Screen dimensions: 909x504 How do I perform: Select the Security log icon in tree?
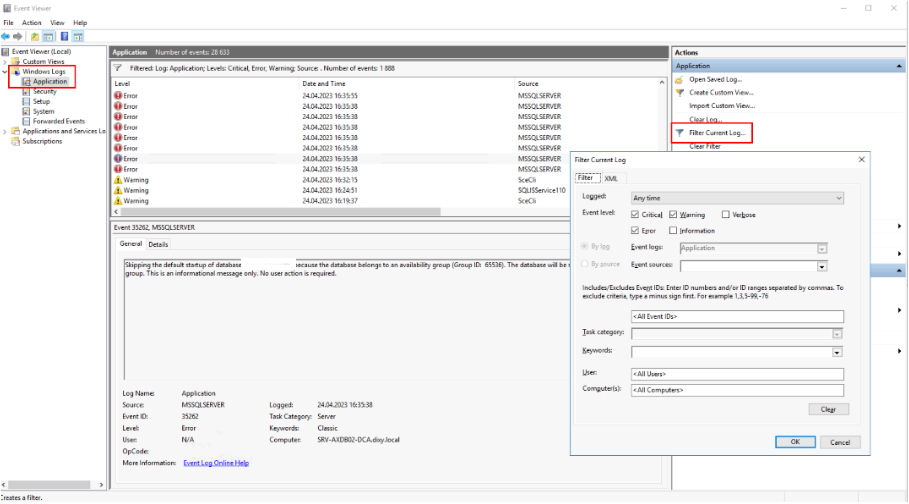(x=27, y=91)
